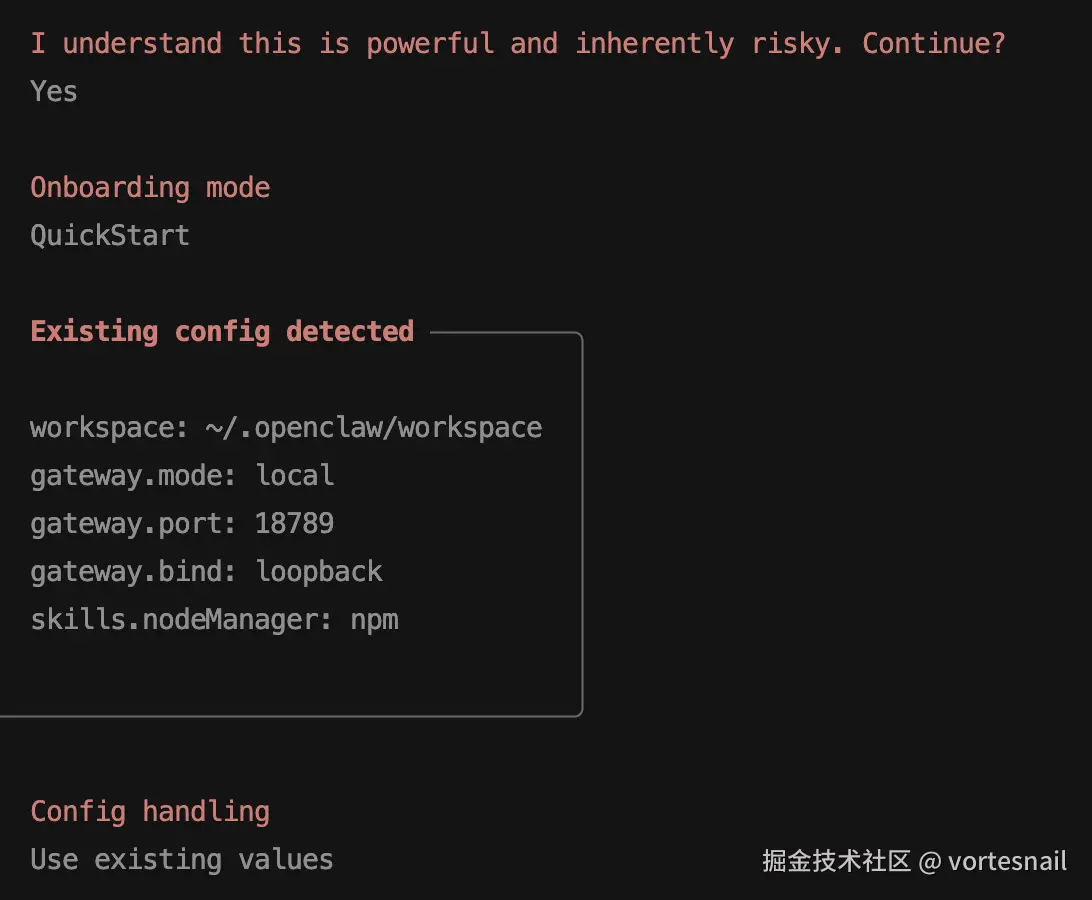Click the "gateway.mode:" key
1092x900 pixels.
[x=133, y=475]
